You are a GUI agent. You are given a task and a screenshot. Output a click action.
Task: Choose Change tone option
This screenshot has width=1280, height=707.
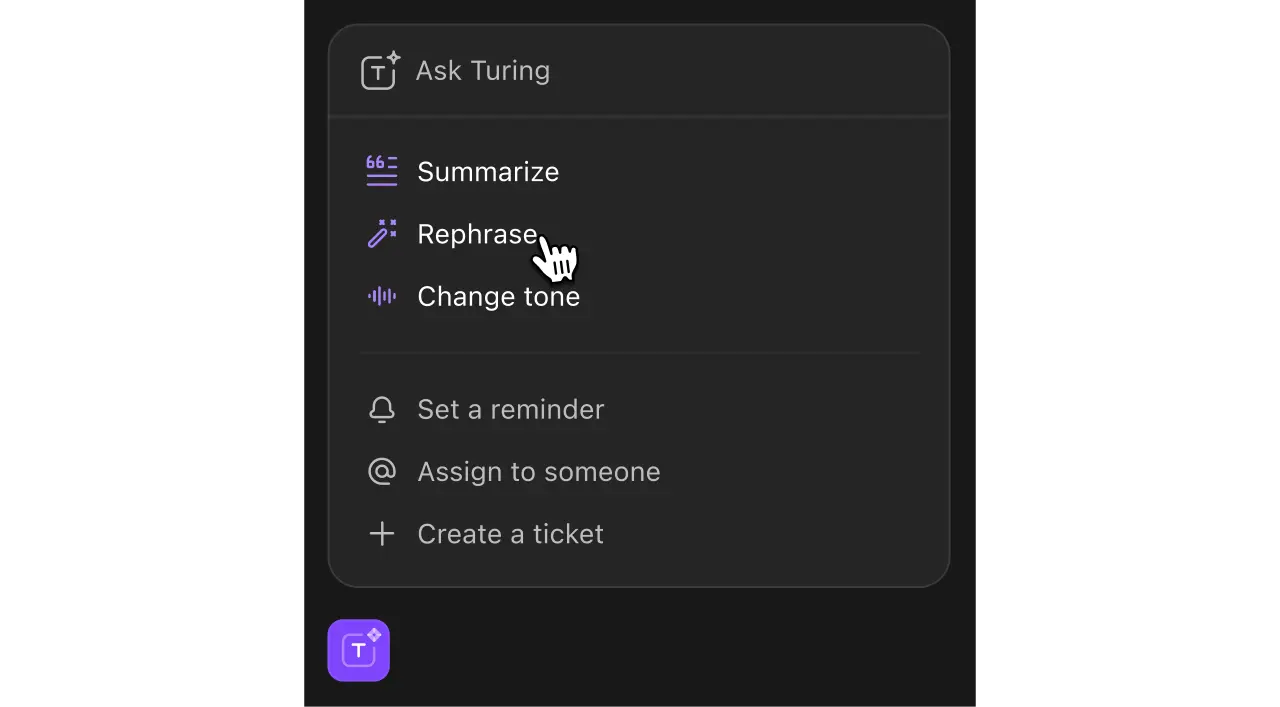498,296
